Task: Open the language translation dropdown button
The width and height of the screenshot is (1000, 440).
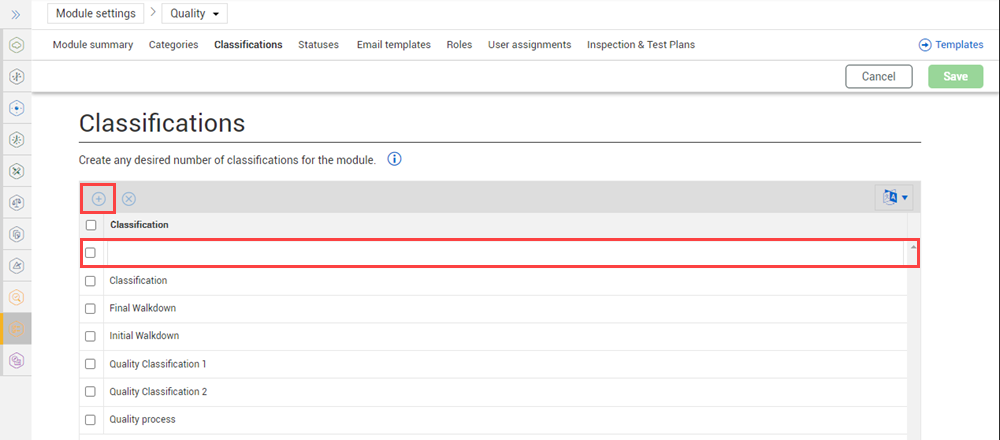Action: pyautogui.click(x=893, y=198)
